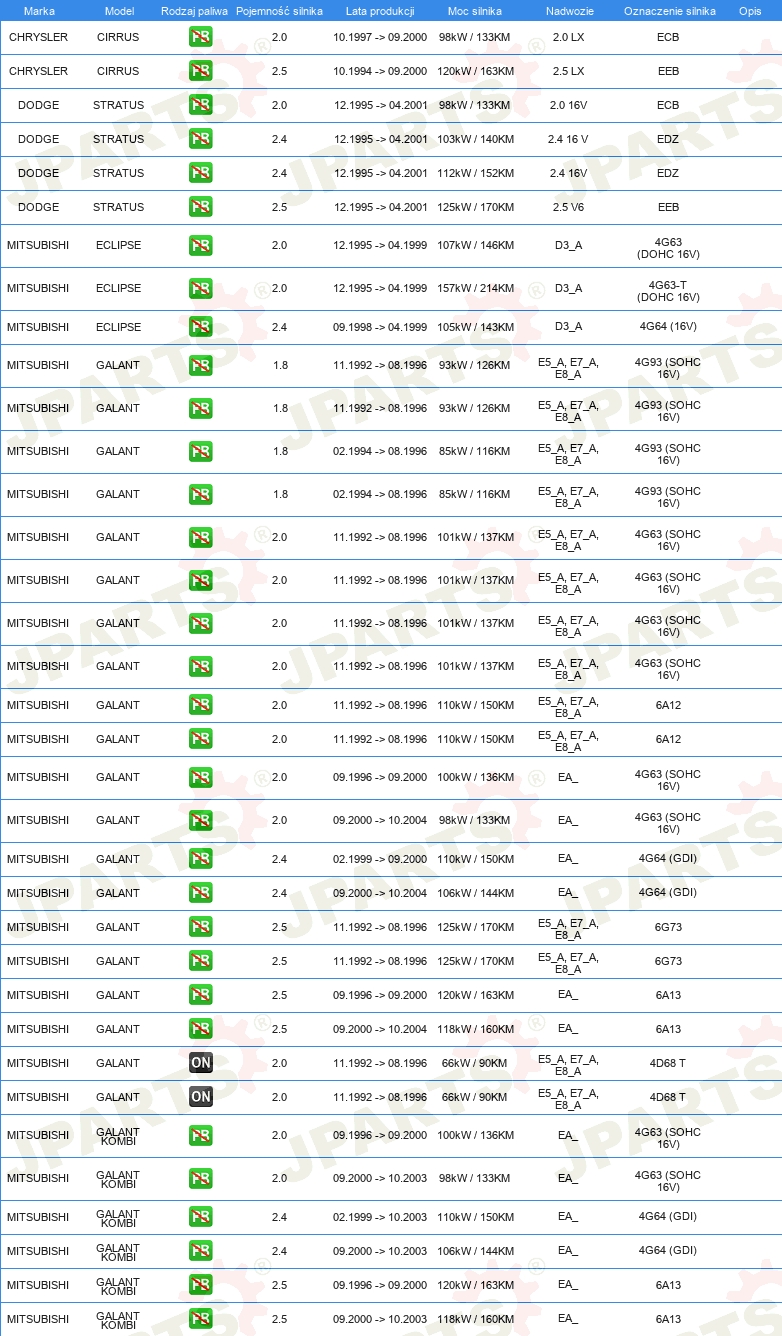Select production years 02.1999 -> 10.2003
This screenshot has width=782, height=1336.
tap(380, 1217)
